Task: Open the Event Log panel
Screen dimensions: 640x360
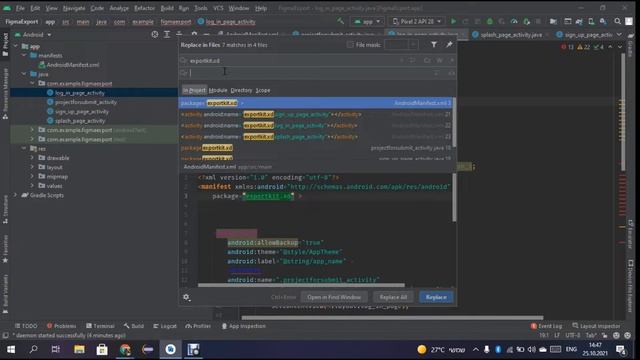Action: click(x=546, y=326)
